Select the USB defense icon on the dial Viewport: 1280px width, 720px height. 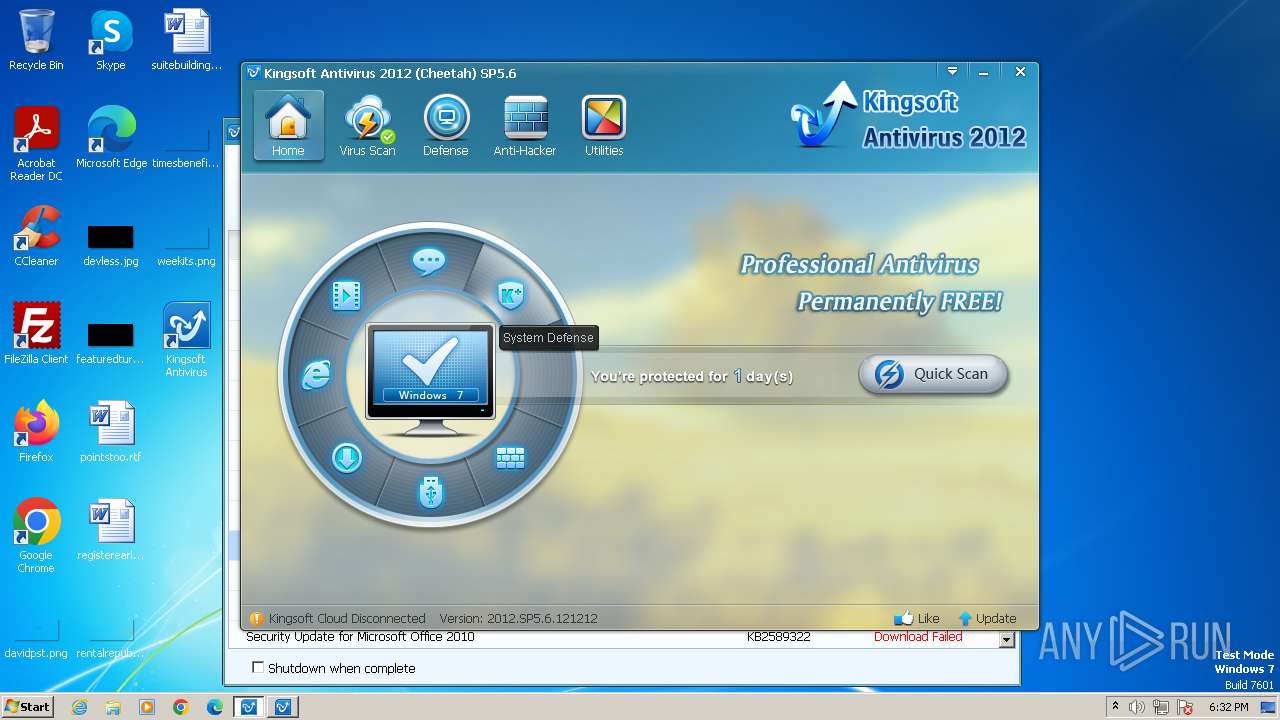tap(431, 491)
